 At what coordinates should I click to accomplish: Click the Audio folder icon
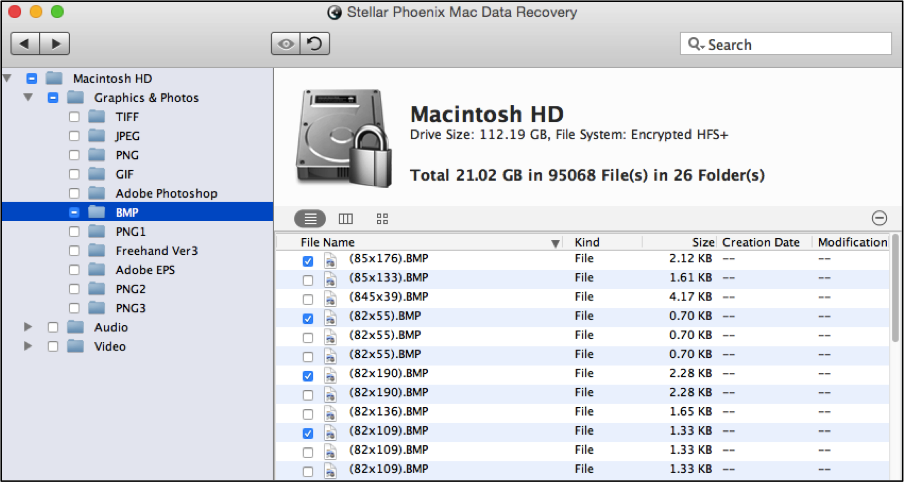[x=76, y=327]
